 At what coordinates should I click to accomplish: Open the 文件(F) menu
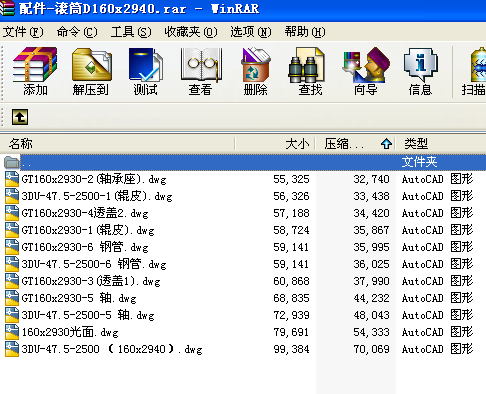(23, 32)
